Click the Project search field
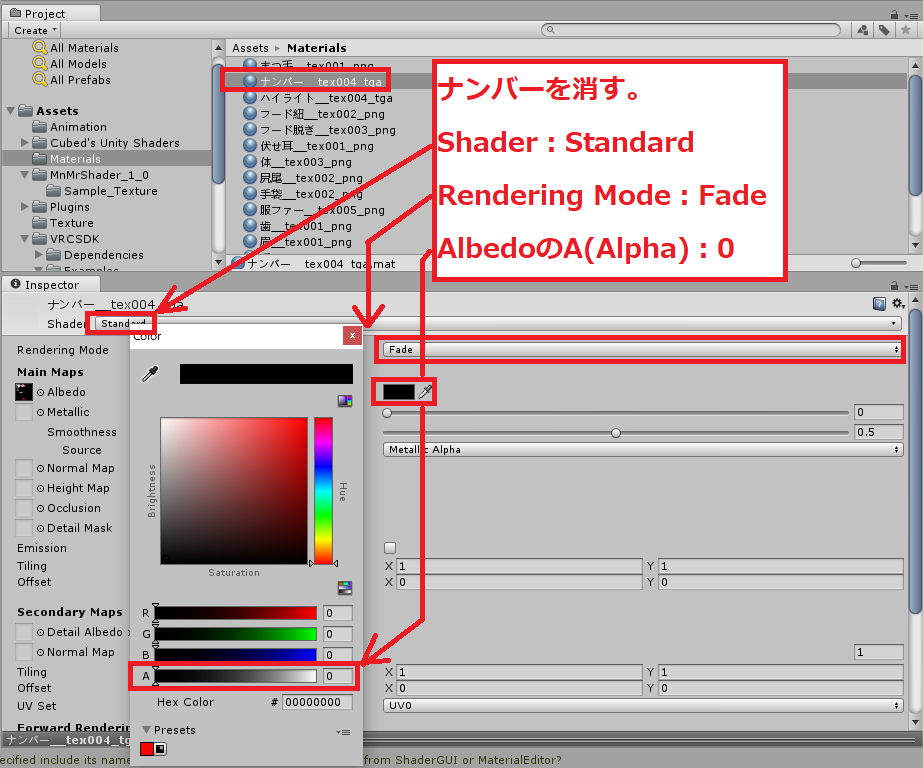923x768 pixels. 690,29
